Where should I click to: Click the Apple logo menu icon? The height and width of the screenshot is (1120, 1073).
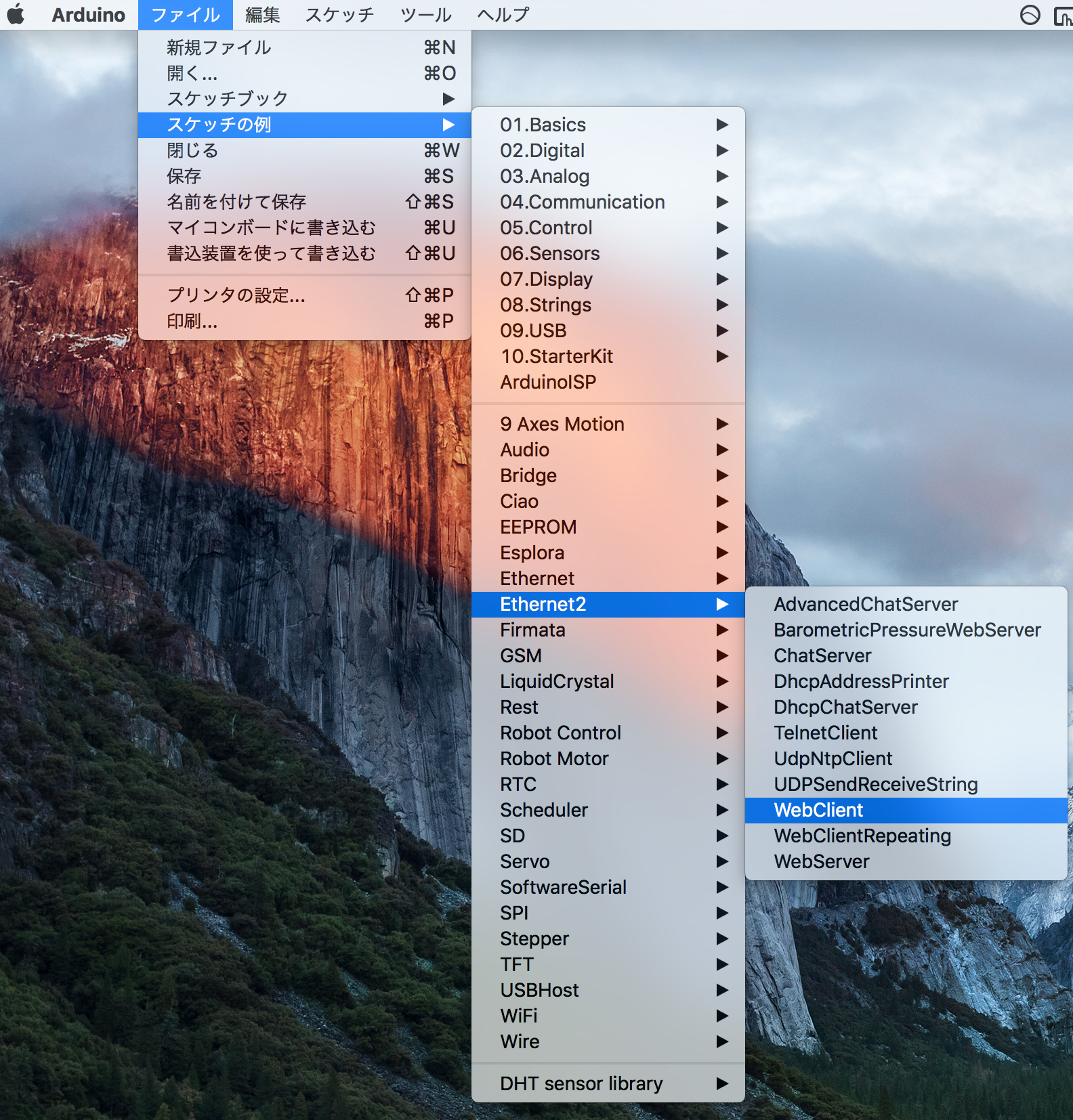coord(16,14)
